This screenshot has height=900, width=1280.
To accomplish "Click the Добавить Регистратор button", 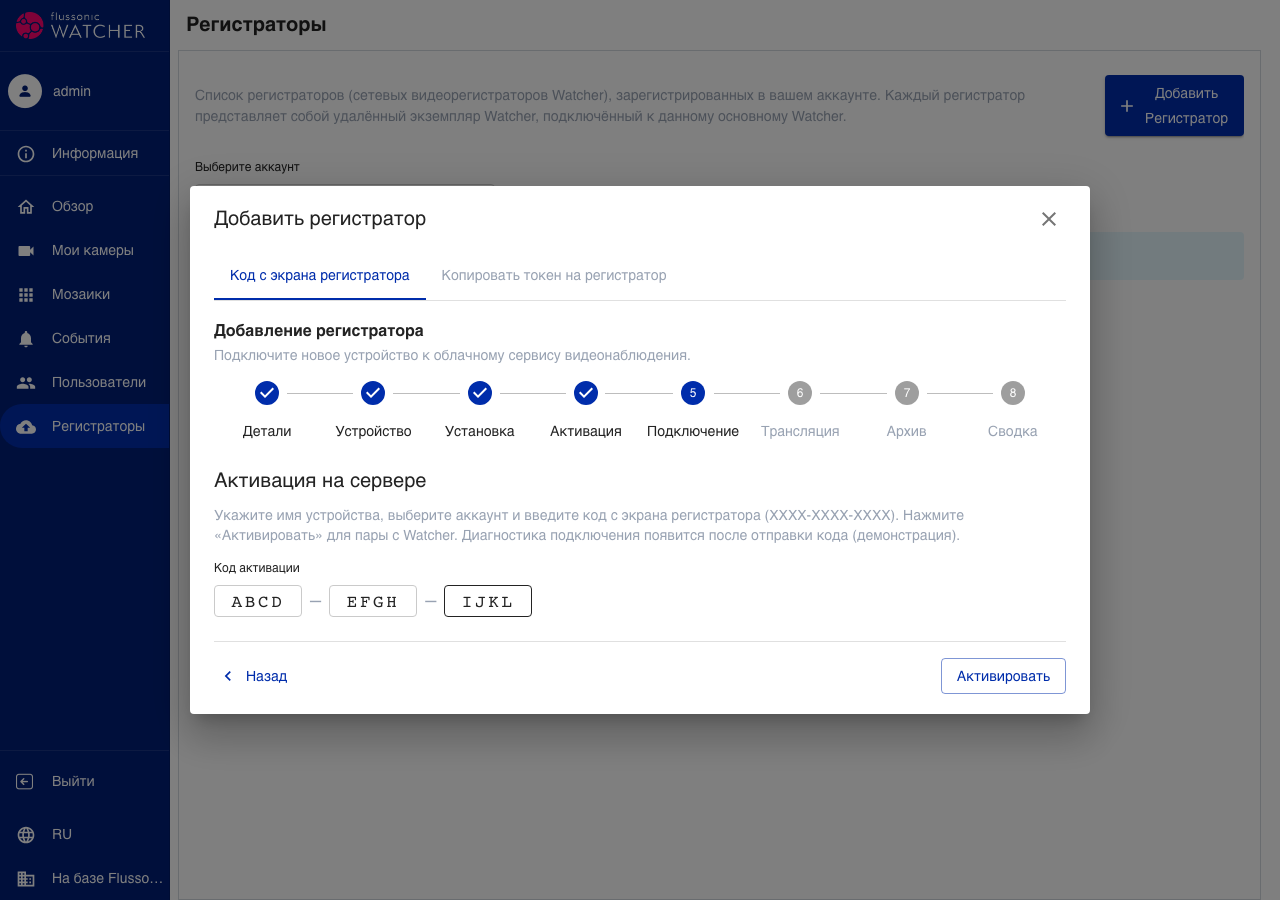I will pyautogui.click(x=1174, y=106).
